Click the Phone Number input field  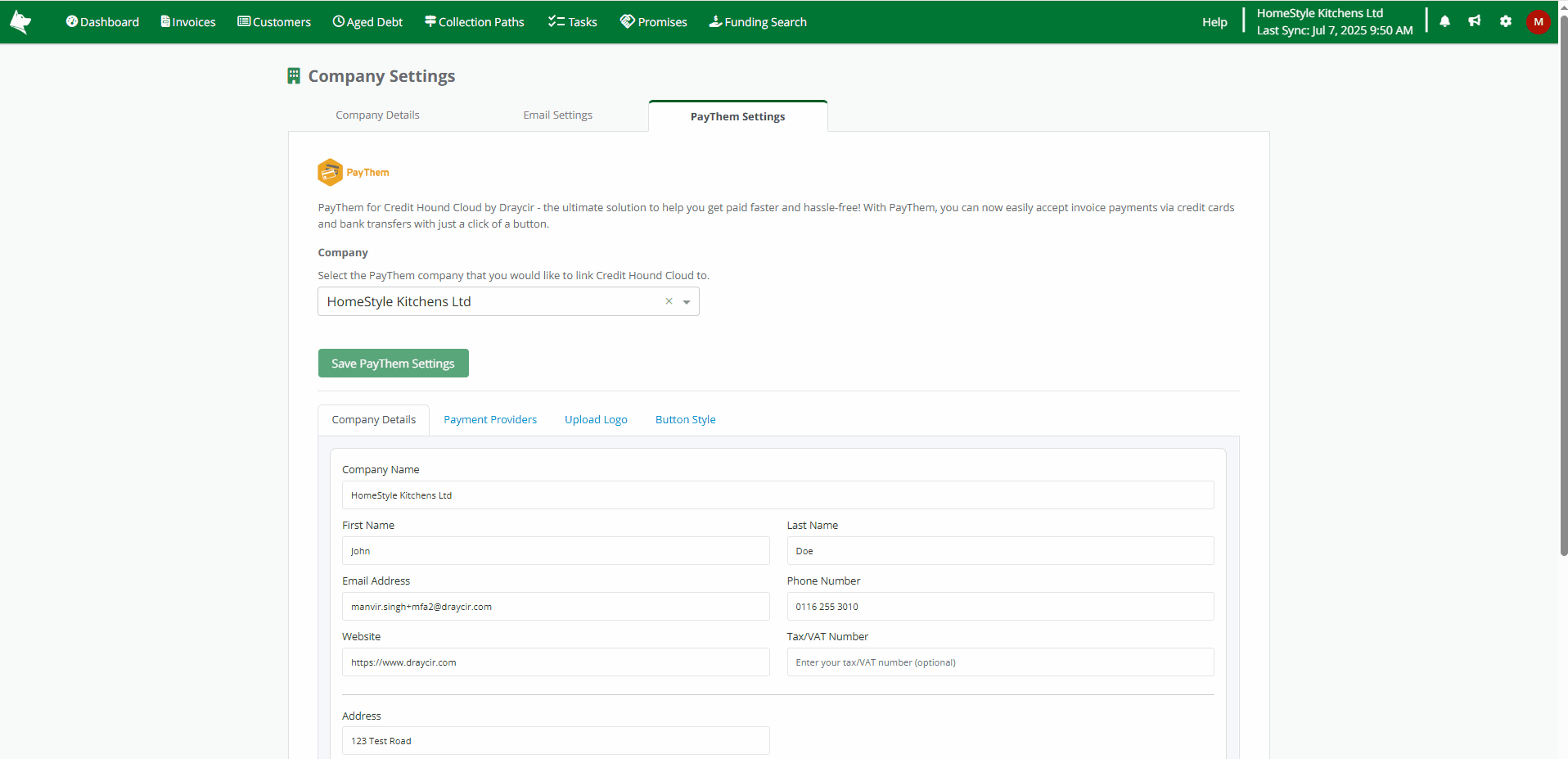coord(1000,607)
